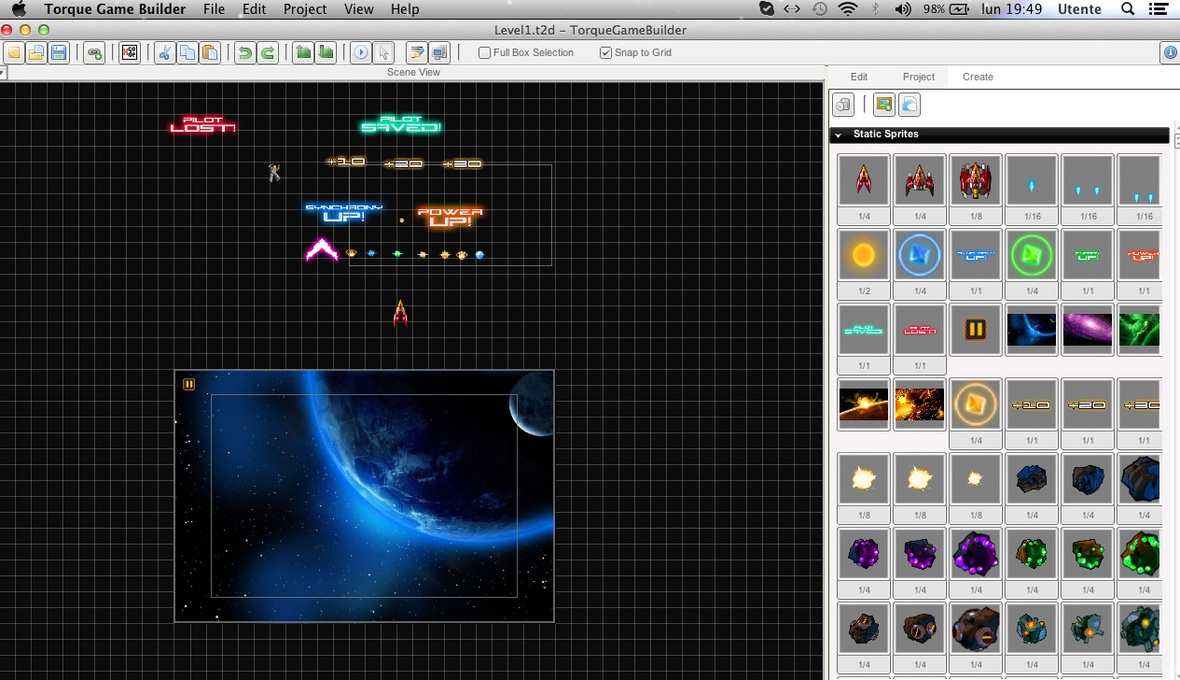Click the Save level floppy disk icon
This screenshot has width=1180, height=680.
[58, 53]
